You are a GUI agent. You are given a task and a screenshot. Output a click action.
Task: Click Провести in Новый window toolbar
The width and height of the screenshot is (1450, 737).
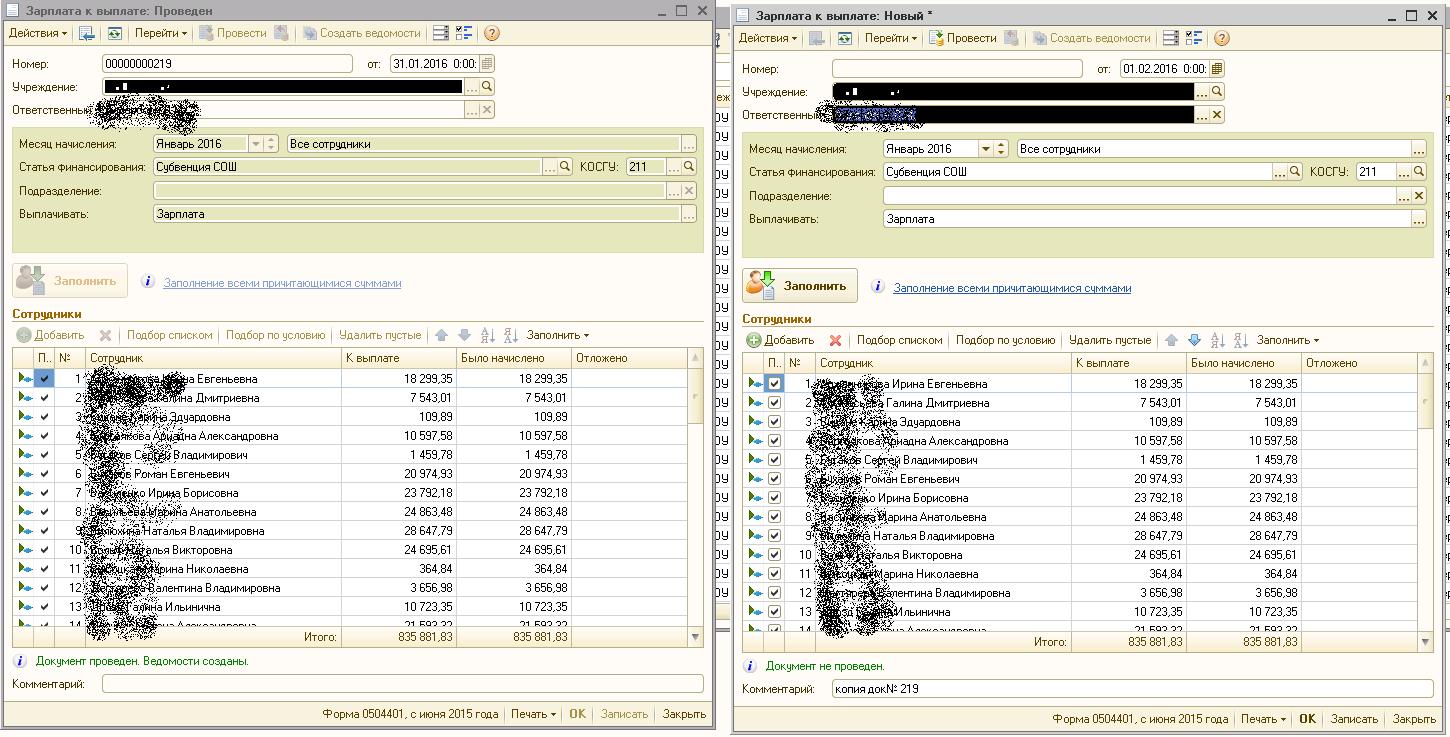[962, 38]
